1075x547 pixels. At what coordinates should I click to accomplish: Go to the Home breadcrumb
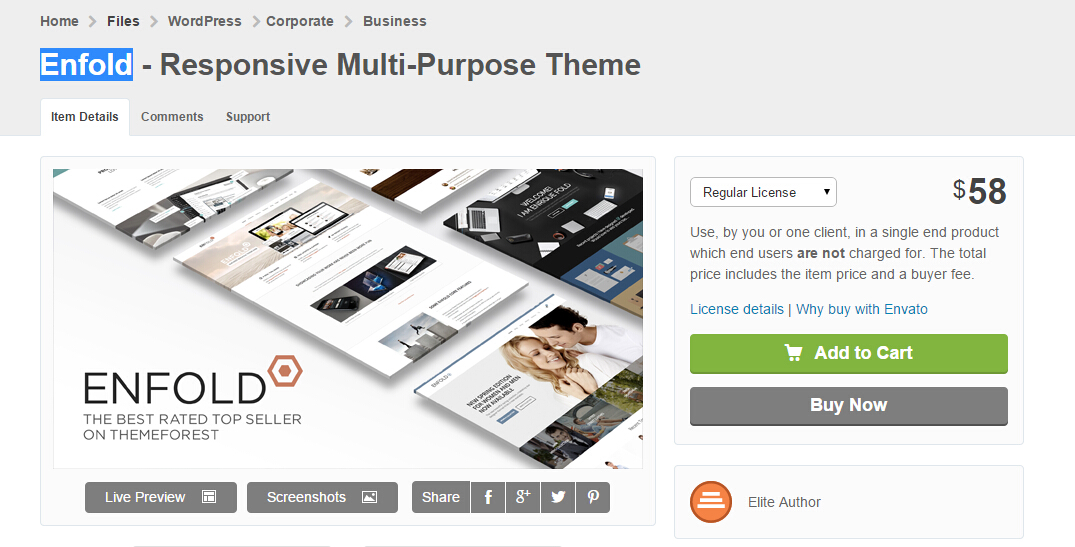pyautogui.click(x=59, y=21)
